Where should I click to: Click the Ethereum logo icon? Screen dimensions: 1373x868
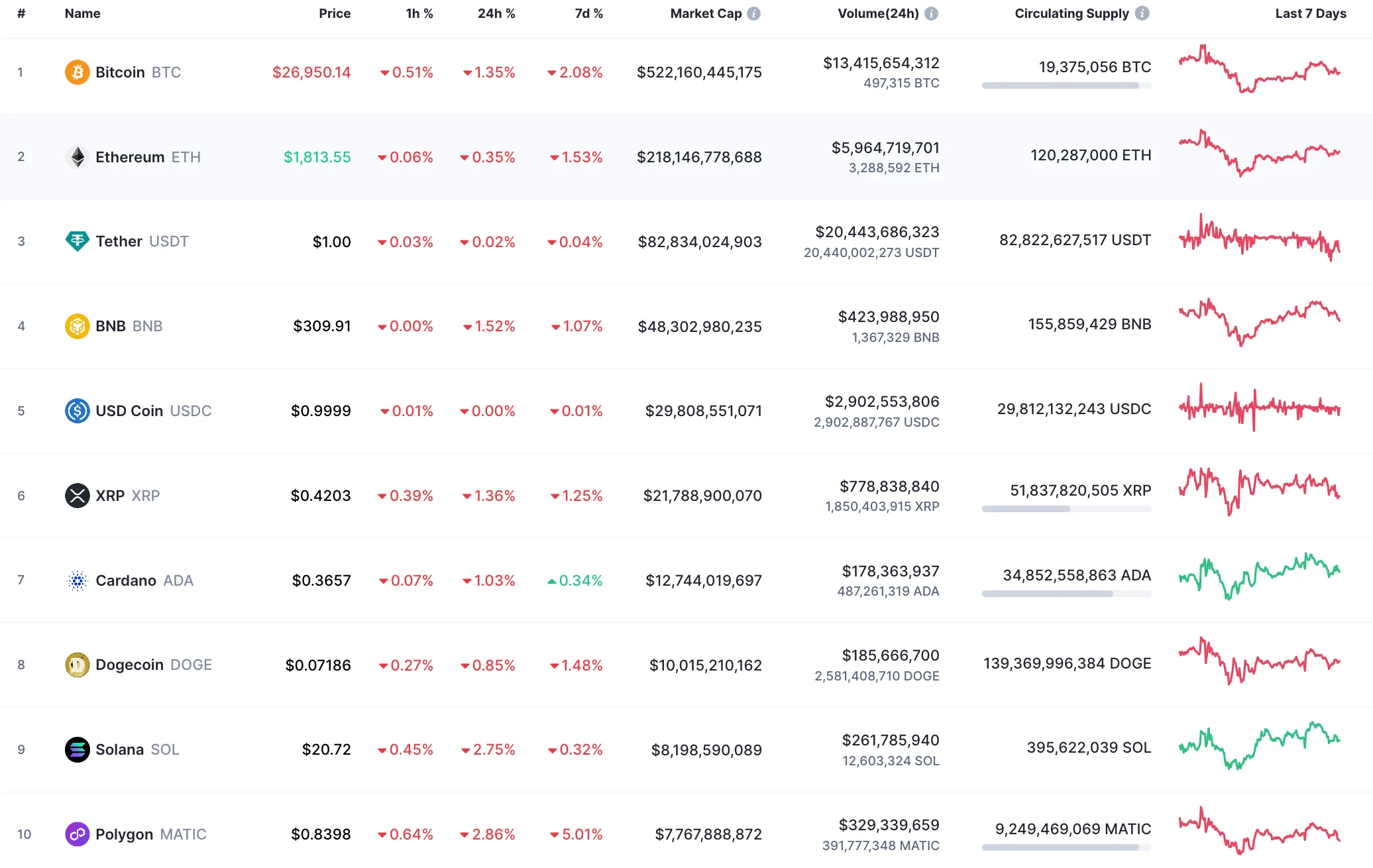[78, 157]
